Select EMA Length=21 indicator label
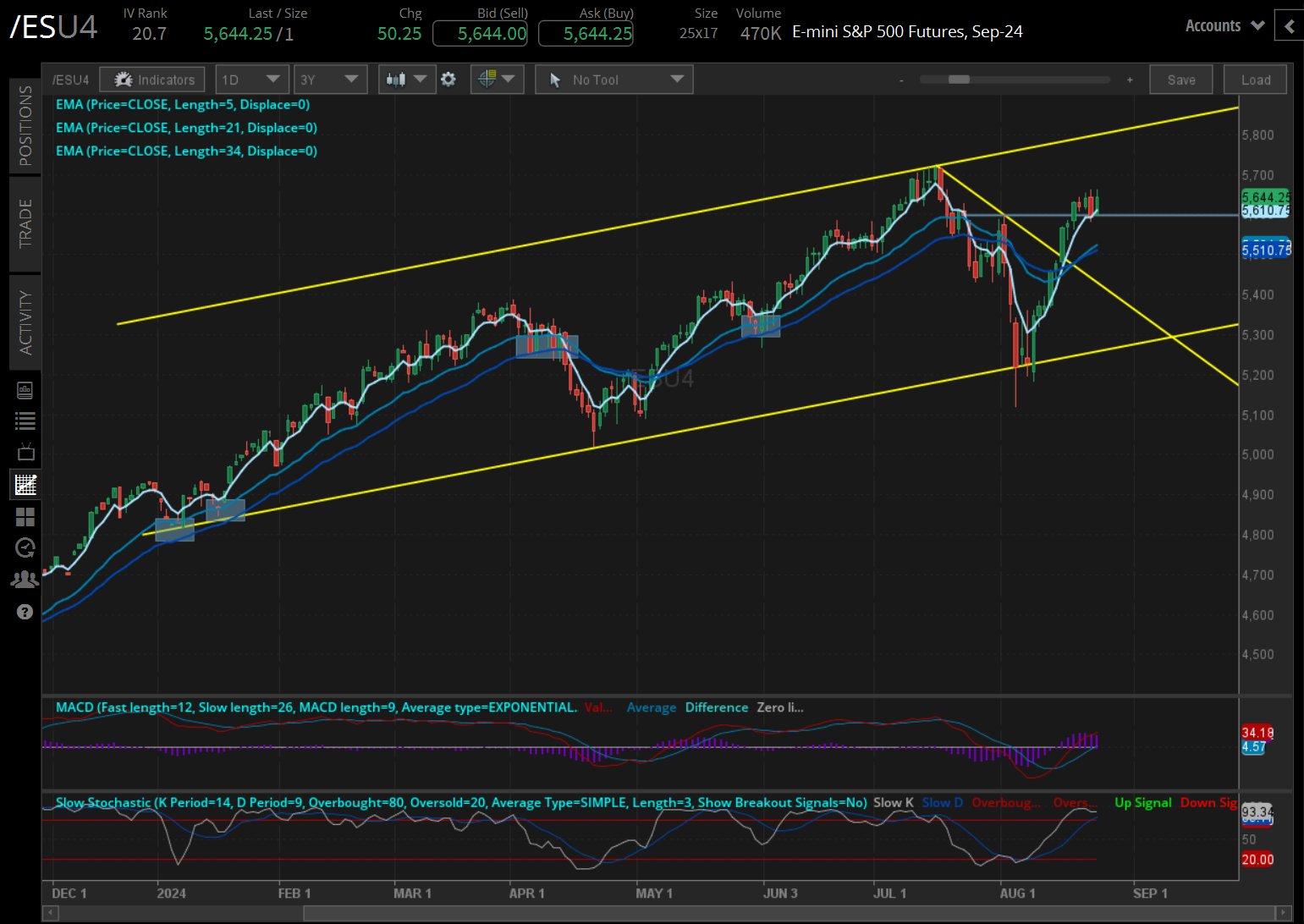The width and height of the screenshot is (1304, 924). (x=186, y=128)
